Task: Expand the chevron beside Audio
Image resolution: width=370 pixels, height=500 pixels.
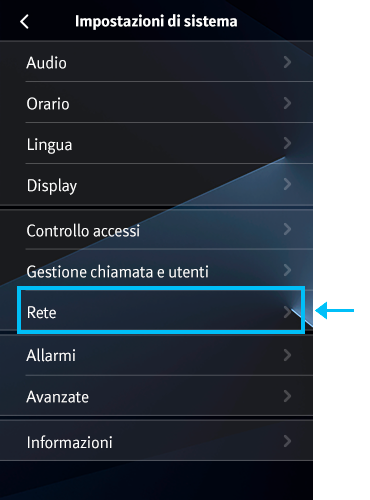Action: click(x=287, y=62)
